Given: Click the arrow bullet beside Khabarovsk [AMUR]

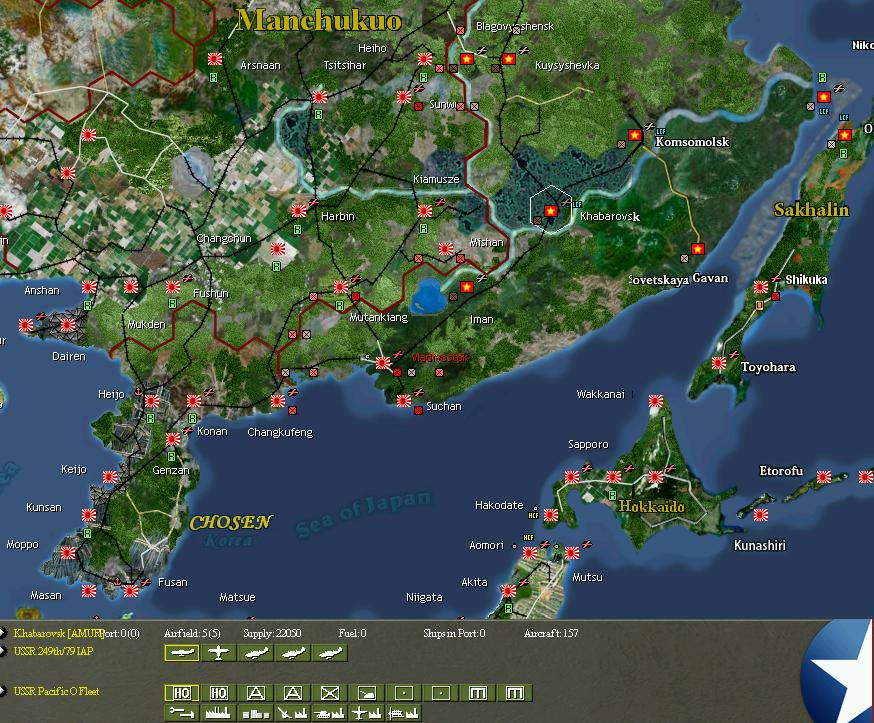Looking at the screenshot, I should click(x=3, y=633).
